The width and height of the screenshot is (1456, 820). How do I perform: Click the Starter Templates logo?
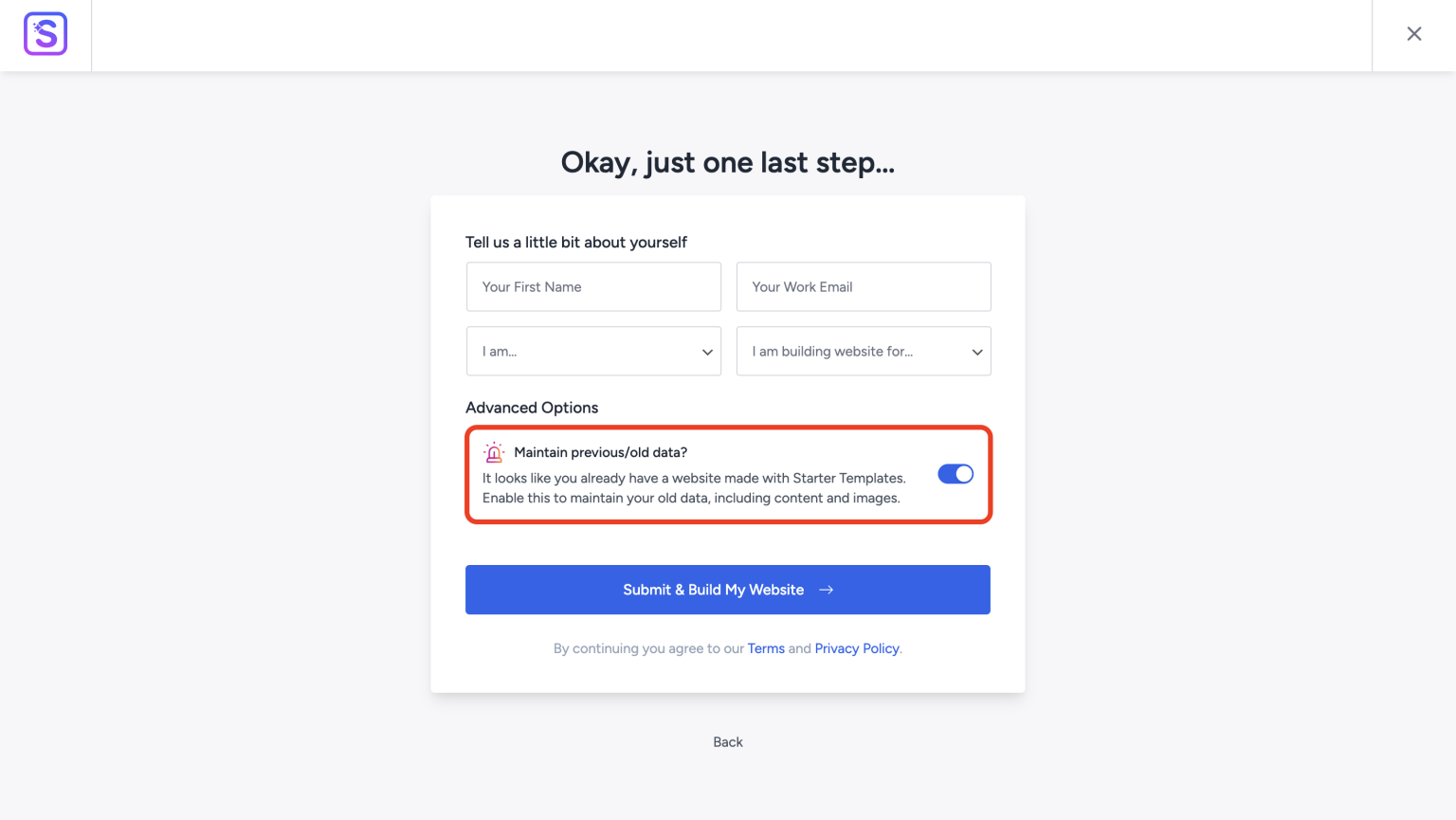(x=45, y=34)
